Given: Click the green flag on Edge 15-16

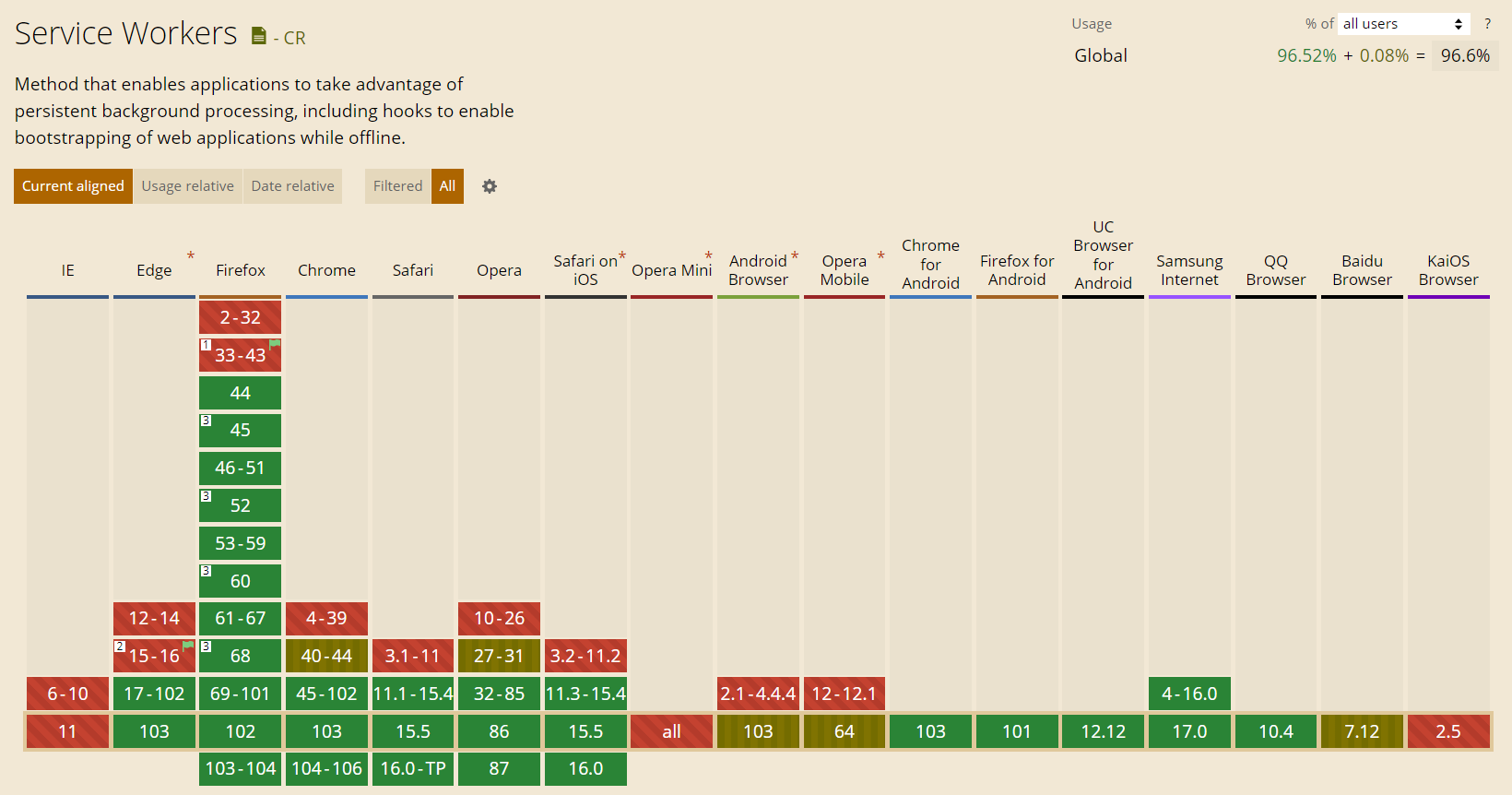Looking at the screenshot, I should point(188,646).
